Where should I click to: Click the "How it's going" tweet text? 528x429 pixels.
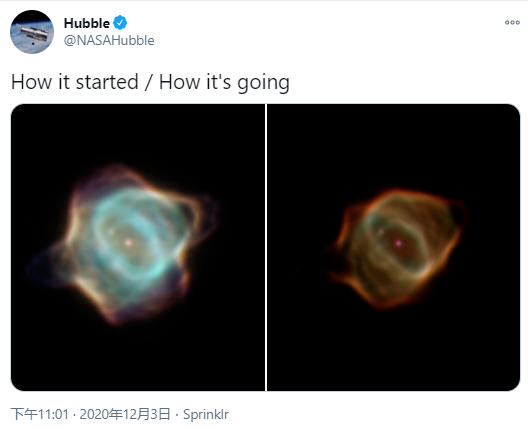(224, 82)
